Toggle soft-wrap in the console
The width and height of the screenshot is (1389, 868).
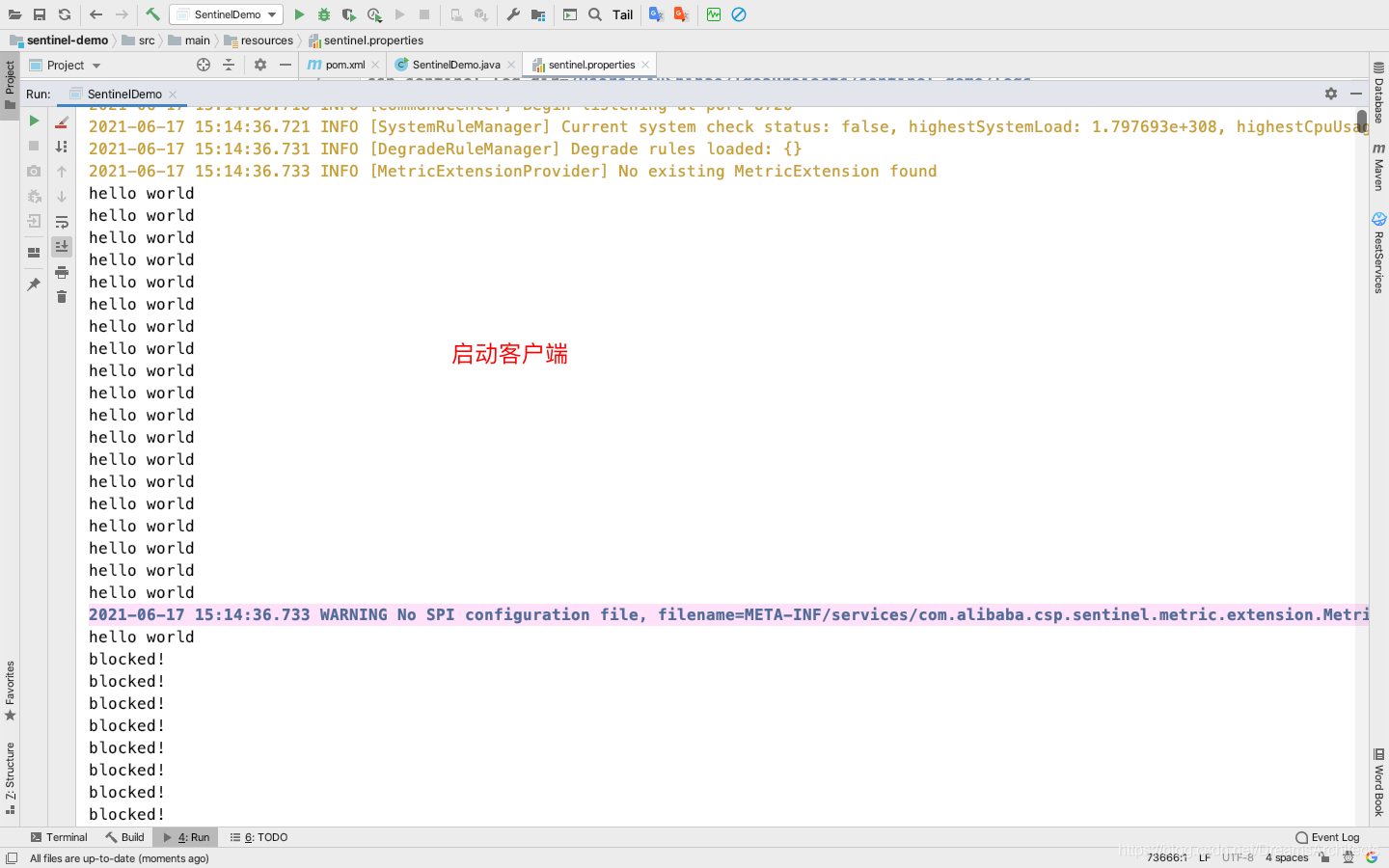pyautogui.click(x=62, y=222)
